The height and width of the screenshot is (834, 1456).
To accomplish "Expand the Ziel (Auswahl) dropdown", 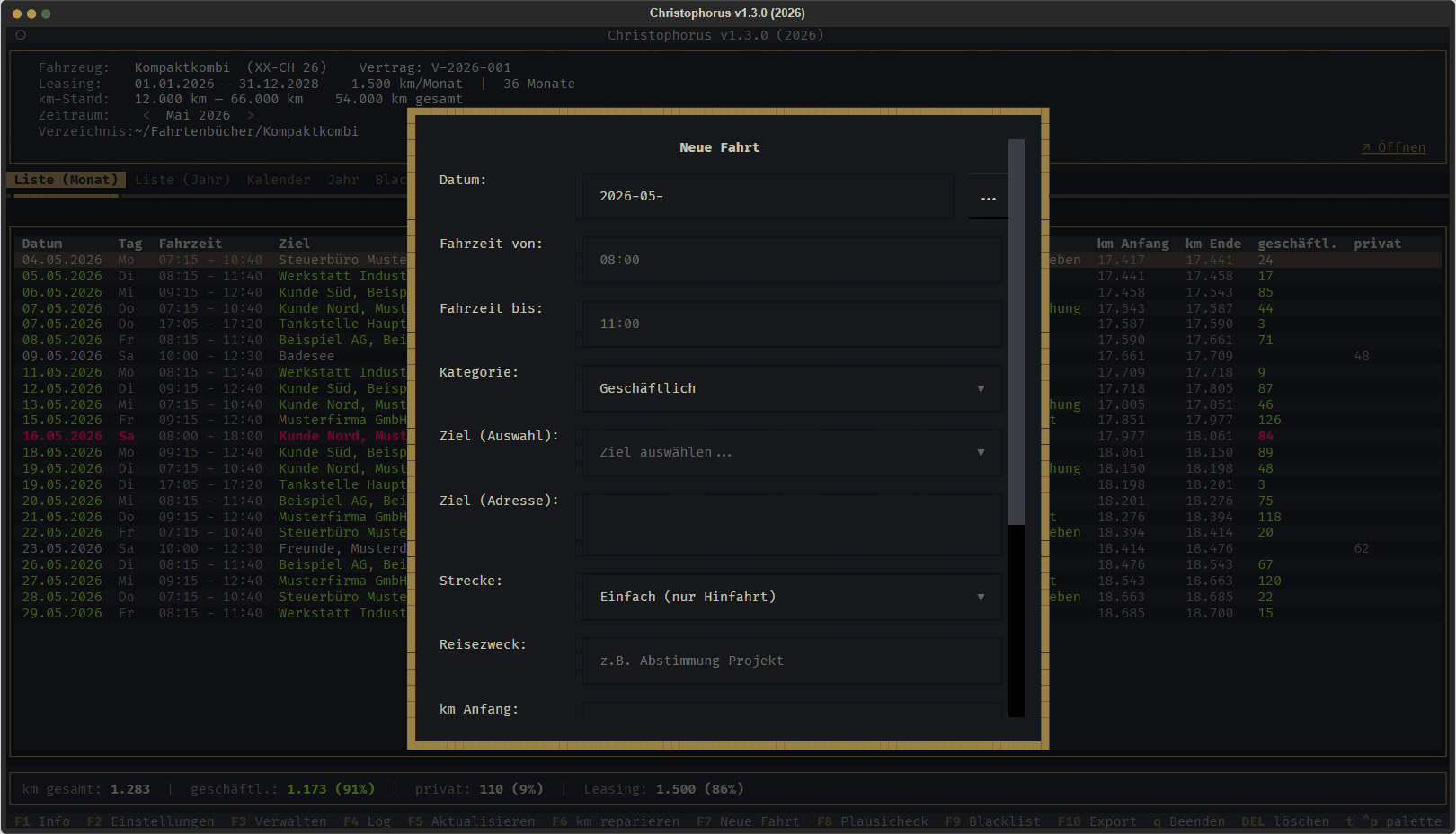I will point(791,452).
